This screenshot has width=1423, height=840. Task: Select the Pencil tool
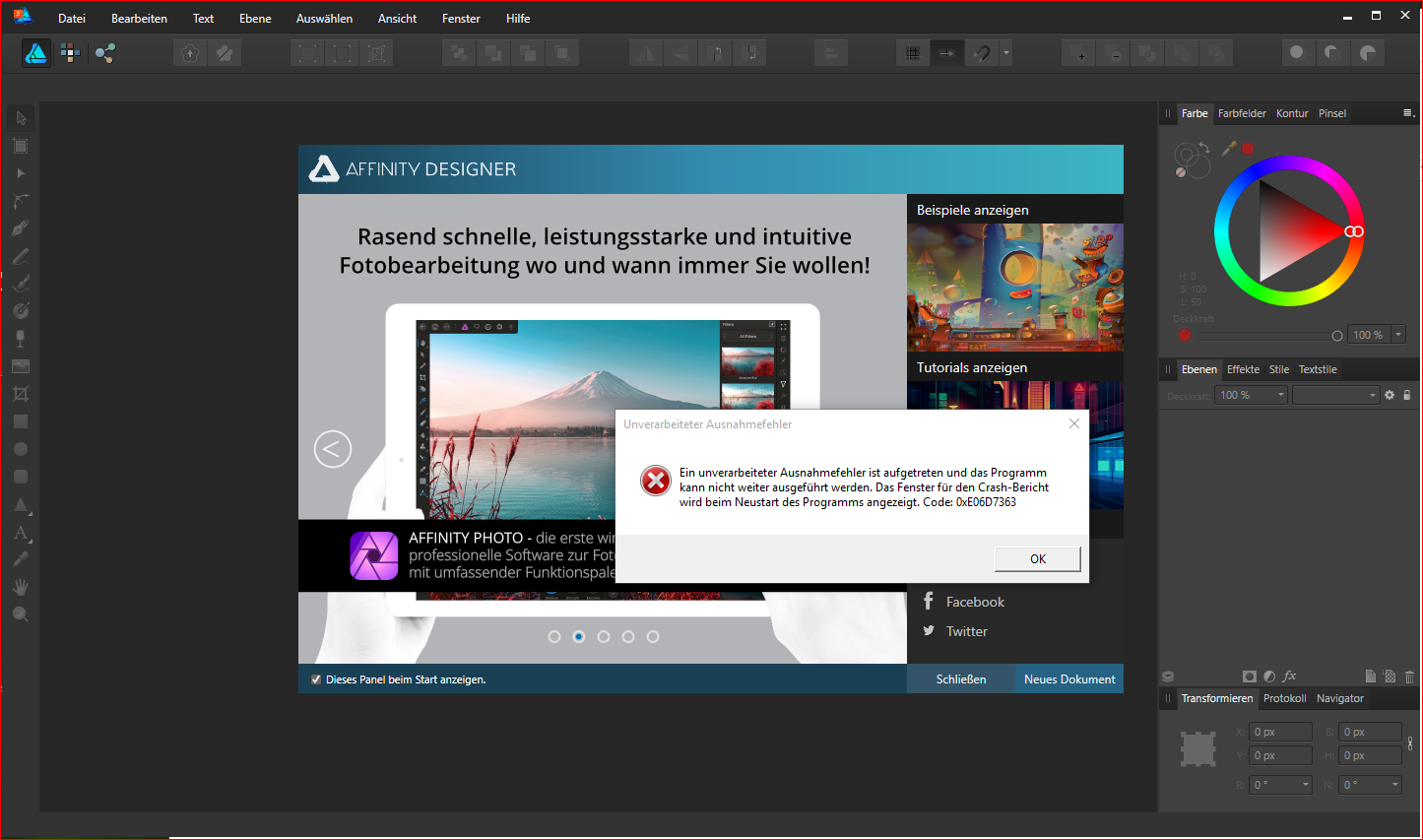click(x=21, y=256)
